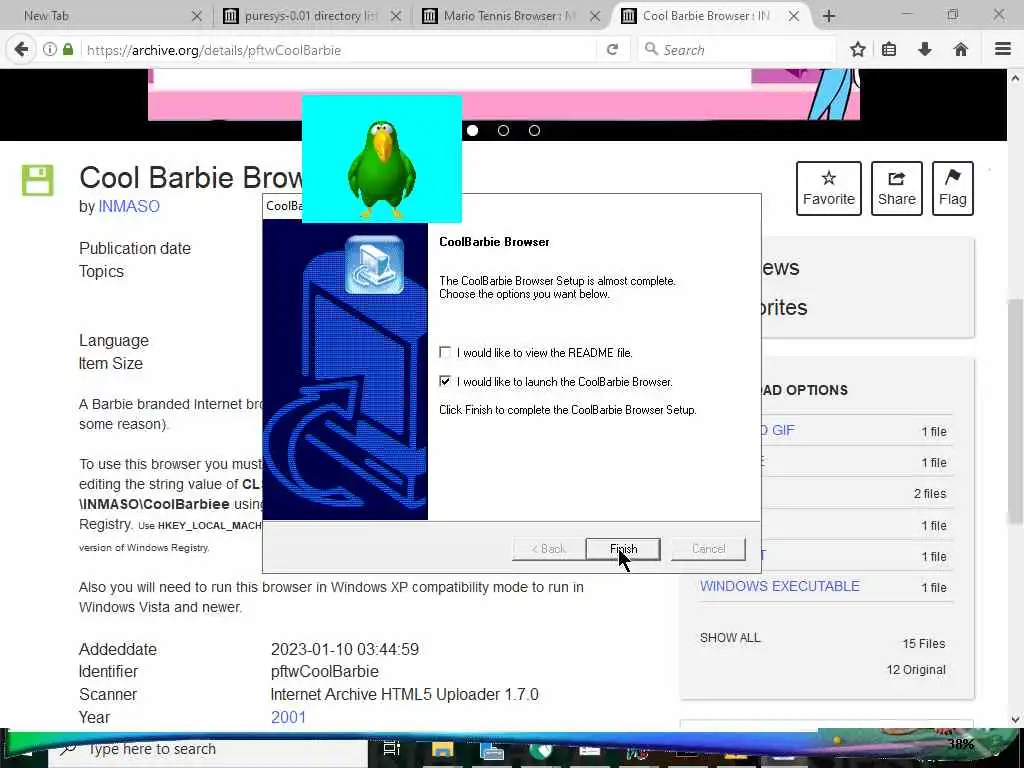This screenshot has width=1024, height=768.
Task: Click the installer computer icon in setup wizard
Action: [374, 265]
